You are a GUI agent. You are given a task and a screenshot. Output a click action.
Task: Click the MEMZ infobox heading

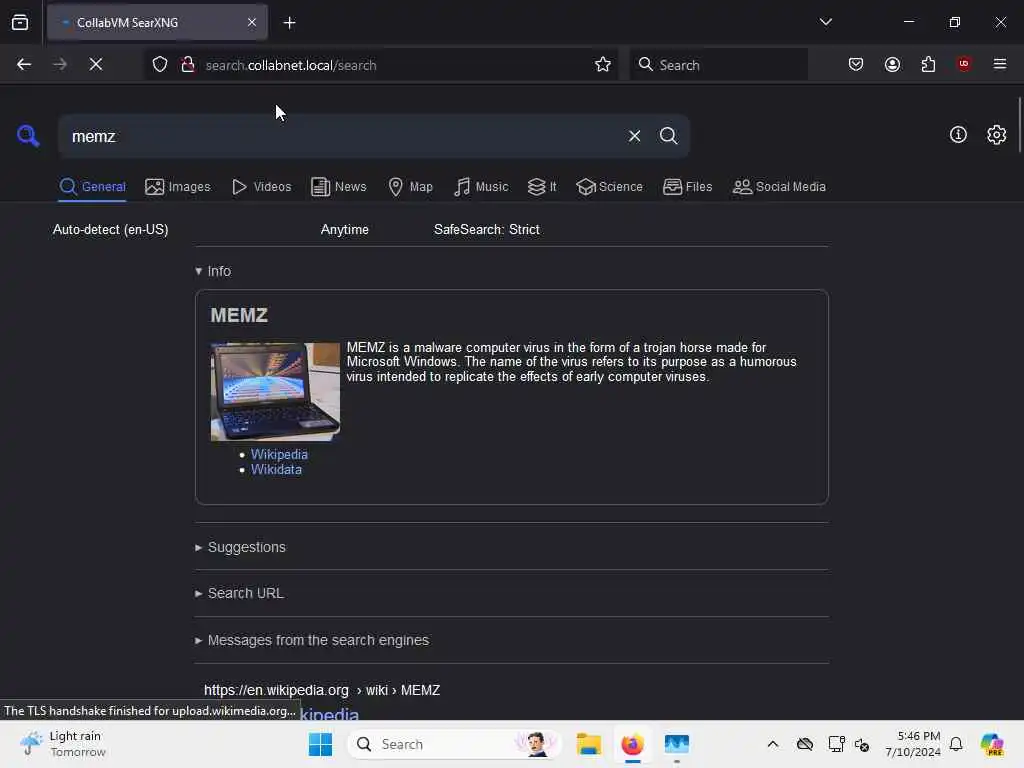click(239, 315)
